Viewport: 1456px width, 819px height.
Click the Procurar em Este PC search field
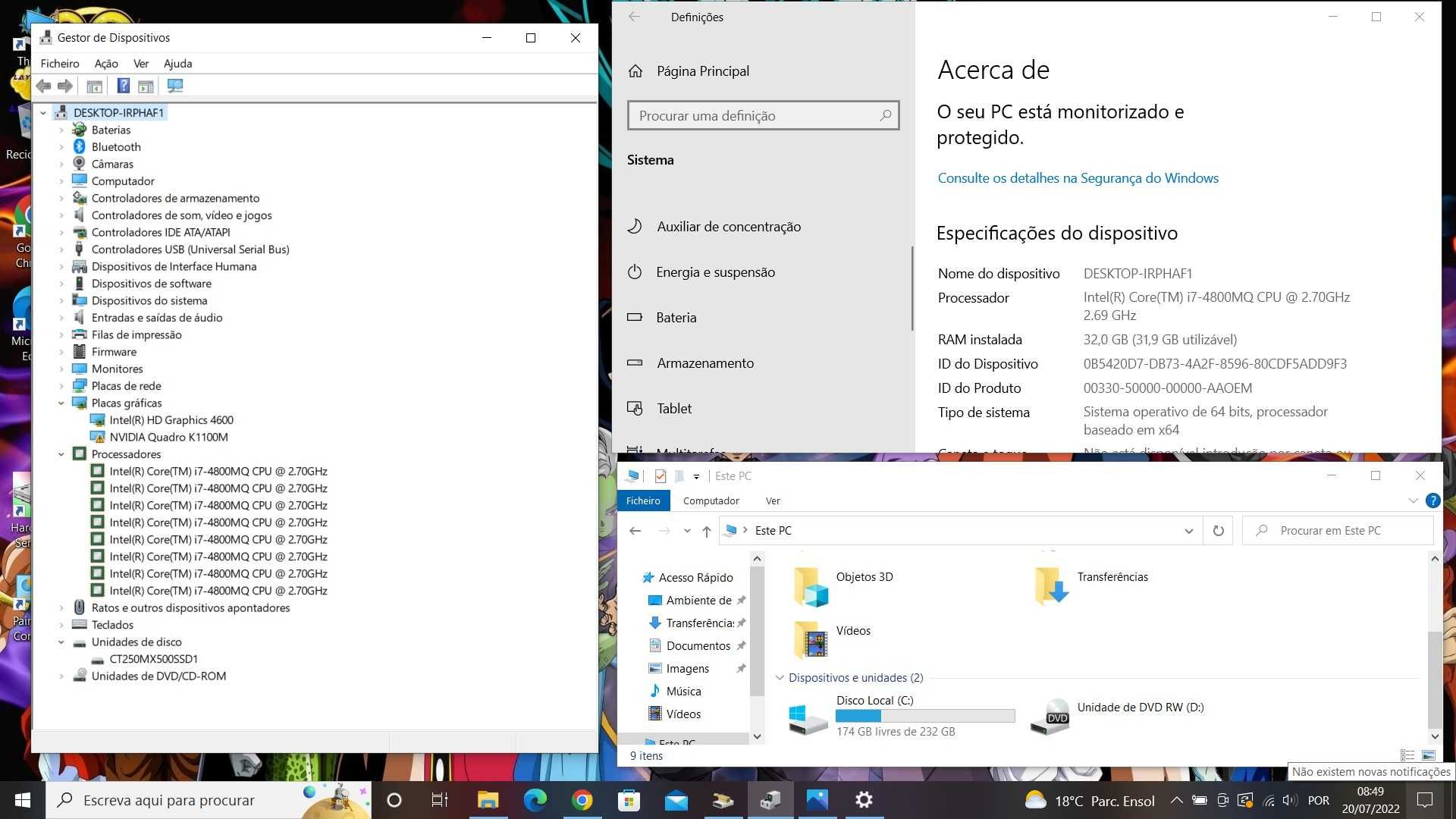pos(1338,531)
